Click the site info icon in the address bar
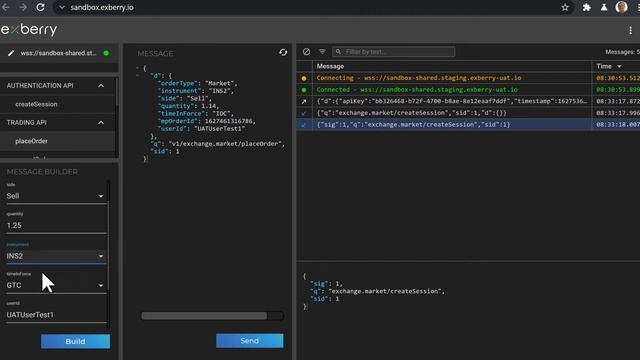 [x=62, y=7]
